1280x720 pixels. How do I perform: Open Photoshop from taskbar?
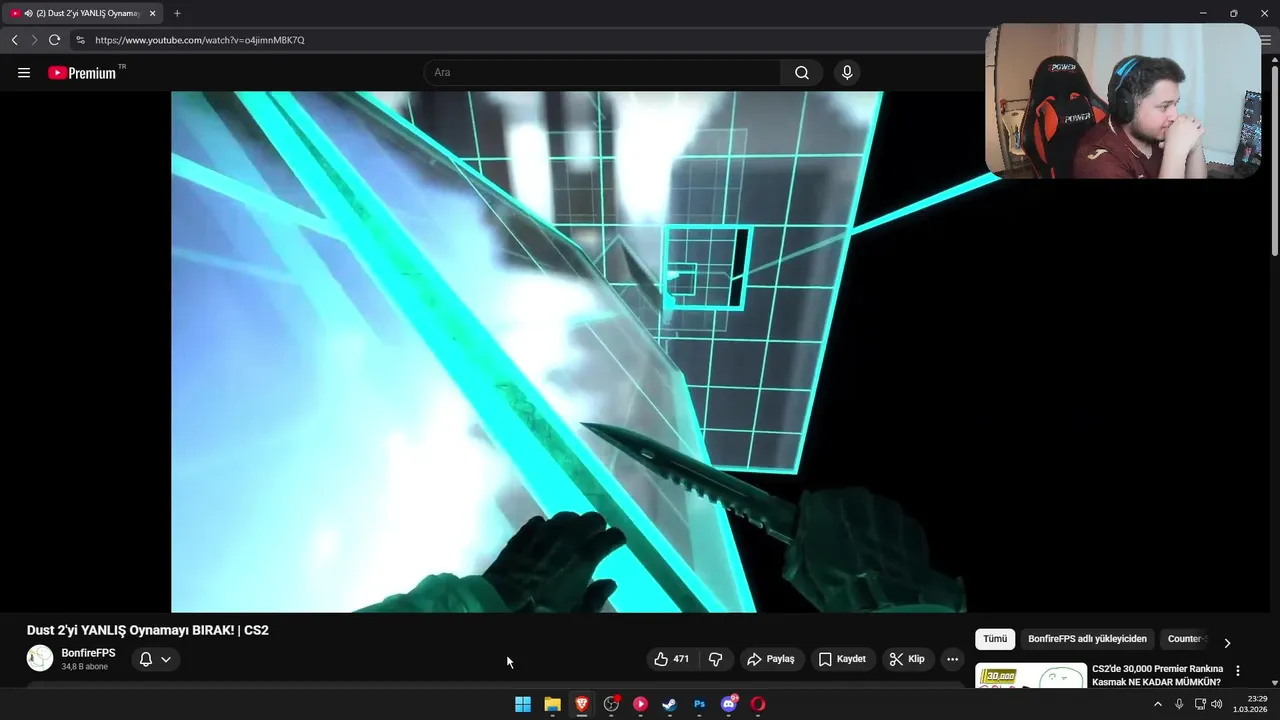coord(699,704)
